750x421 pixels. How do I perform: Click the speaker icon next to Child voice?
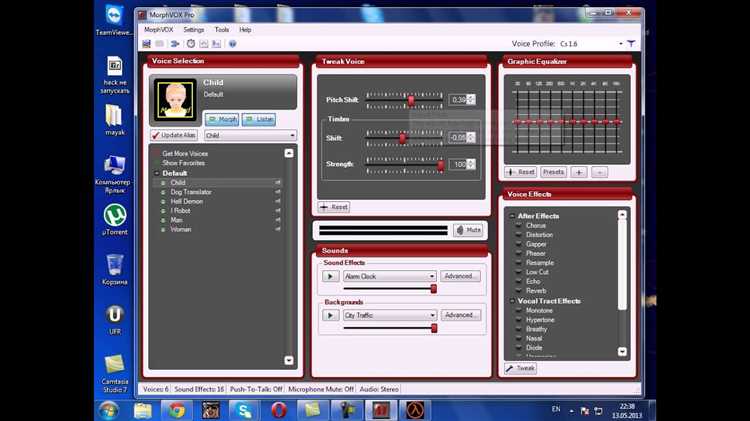[x=277, y=183]
